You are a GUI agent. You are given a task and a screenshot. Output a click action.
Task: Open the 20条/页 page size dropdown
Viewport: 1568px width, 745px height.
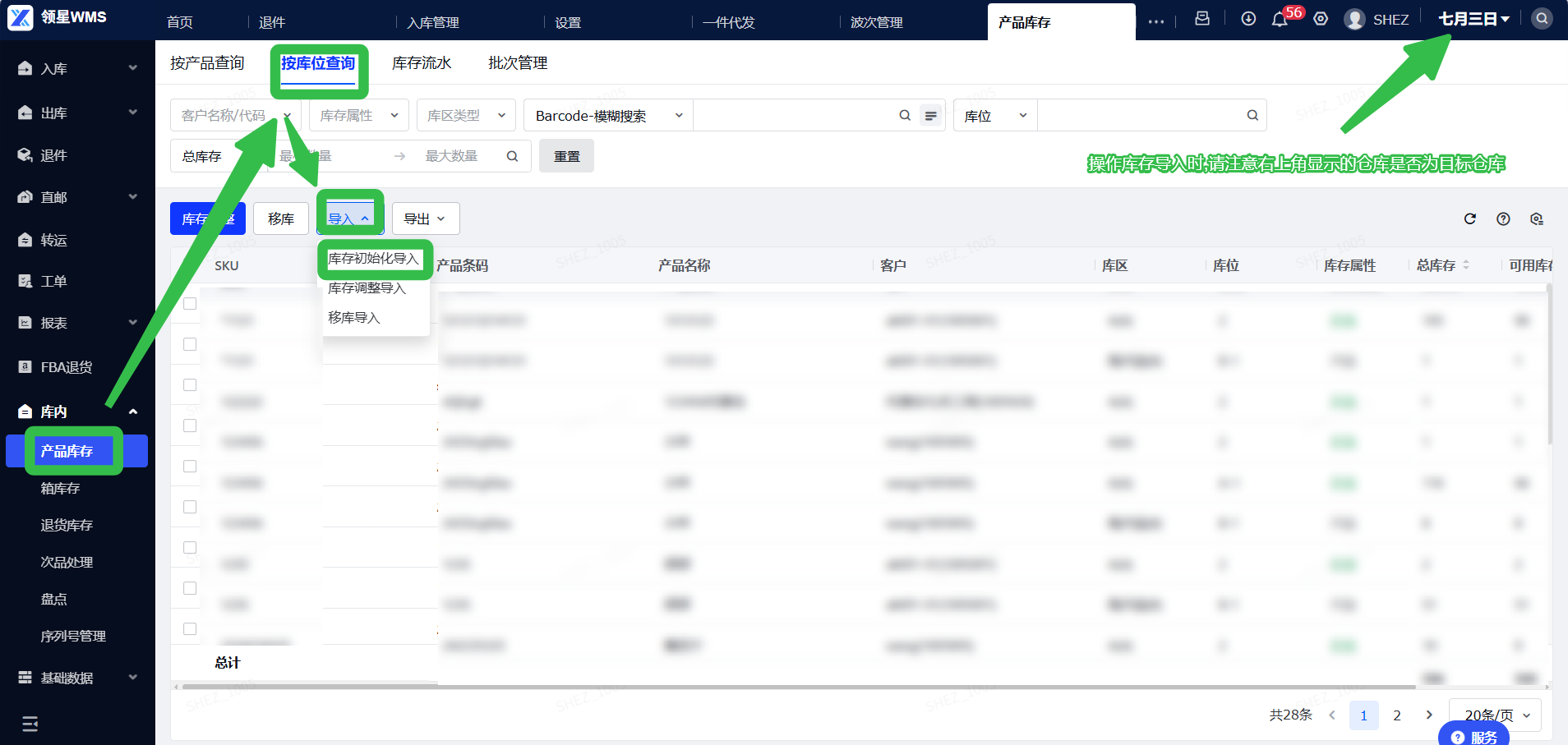(1495, 715)
